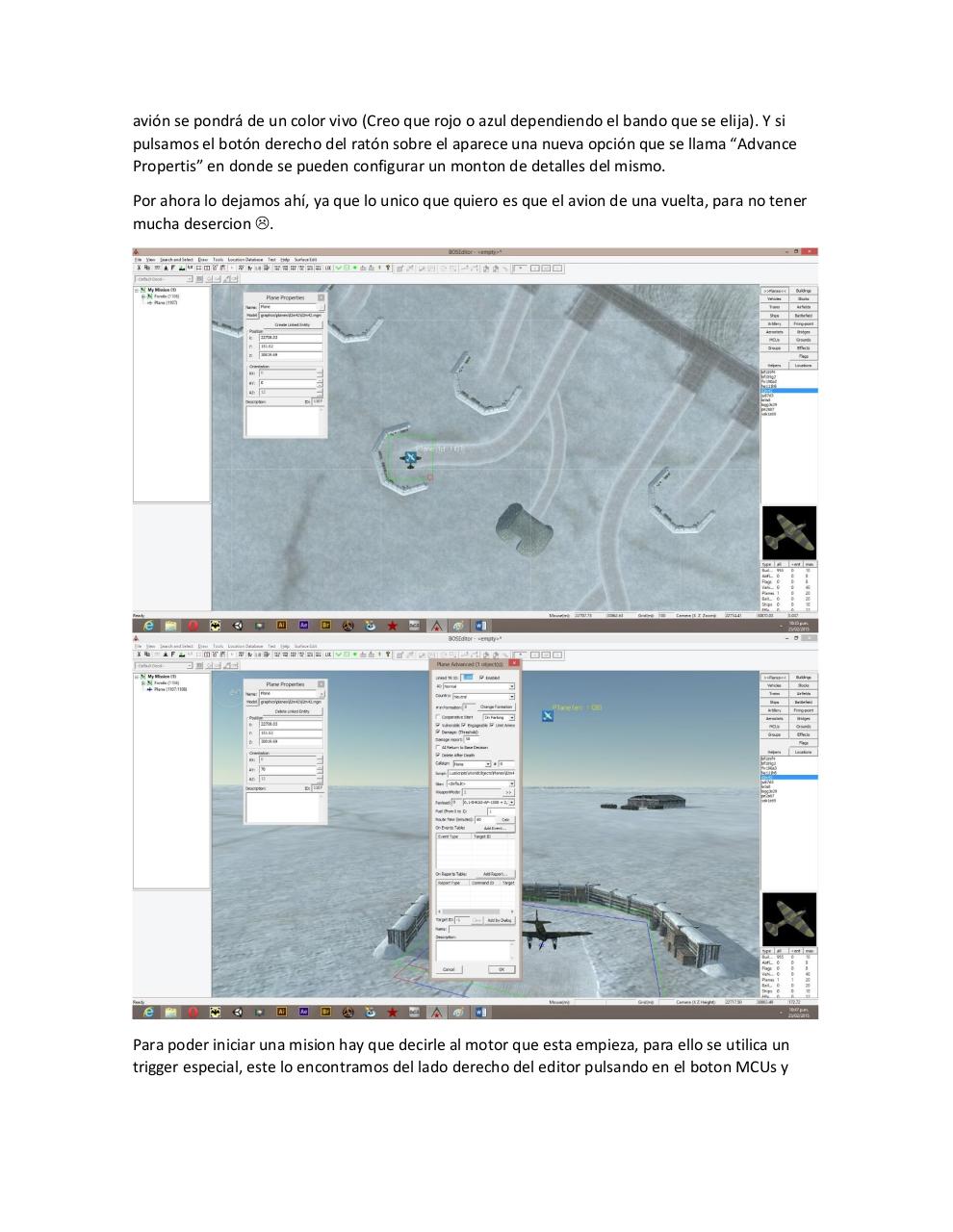Enable AI Return to Base Decision

[438, 748]
